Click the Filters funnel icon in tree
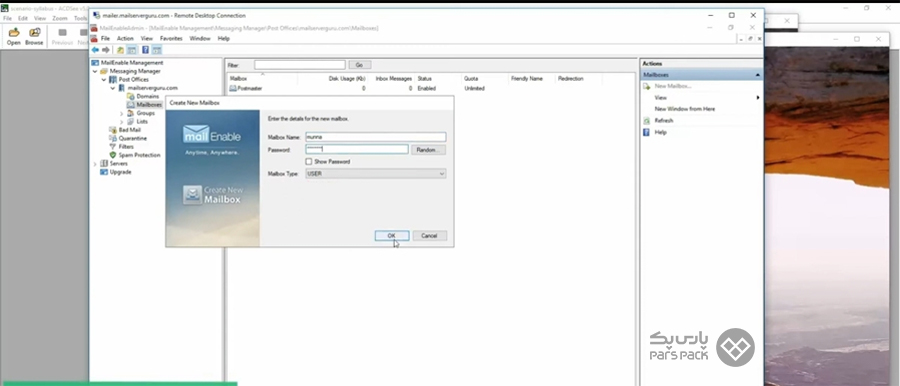 [113, 146]
